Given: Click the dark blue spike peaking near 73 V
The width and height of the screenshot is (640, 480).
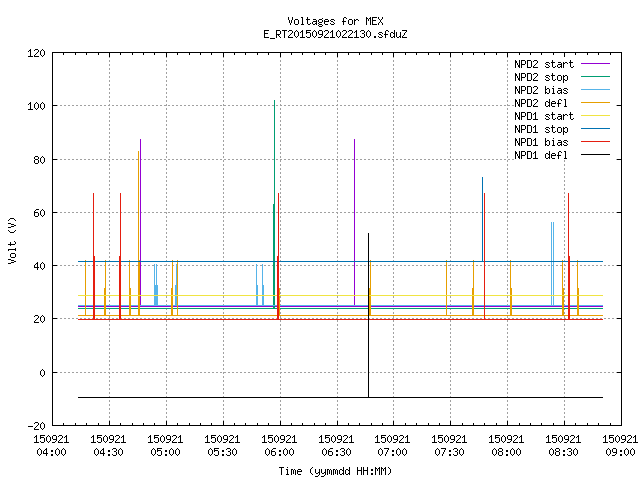Looking at the screenshot, I should (482, 219).
